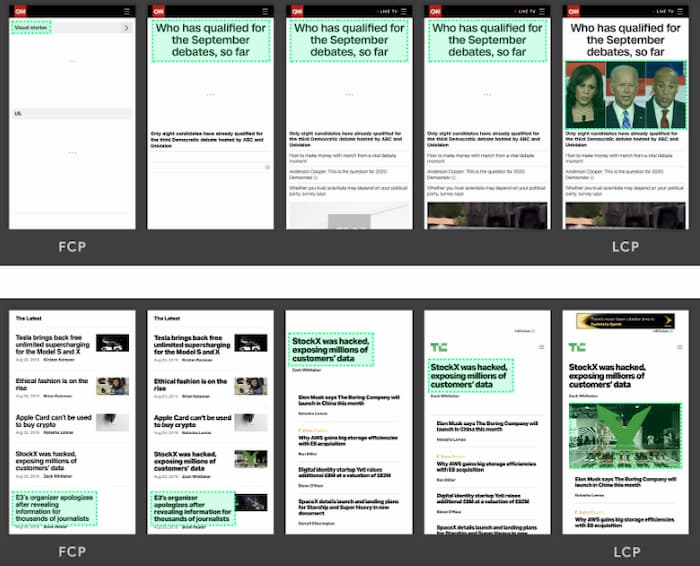Click the highlighted E3's organizer headline in the TechCrunch FCP frame
The height and width of the screenshot is (566, 700).
click(x=54, y=508)
